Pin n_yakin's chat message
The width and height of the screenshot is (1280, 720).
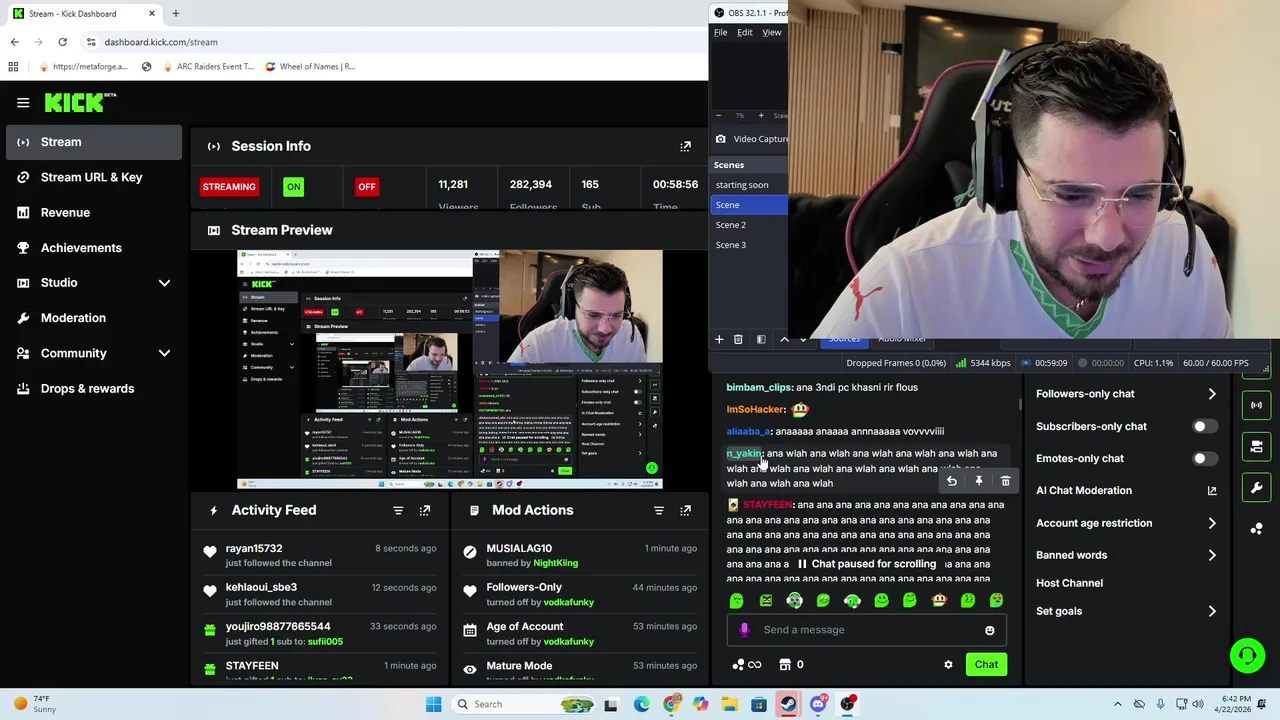[978, 481]
